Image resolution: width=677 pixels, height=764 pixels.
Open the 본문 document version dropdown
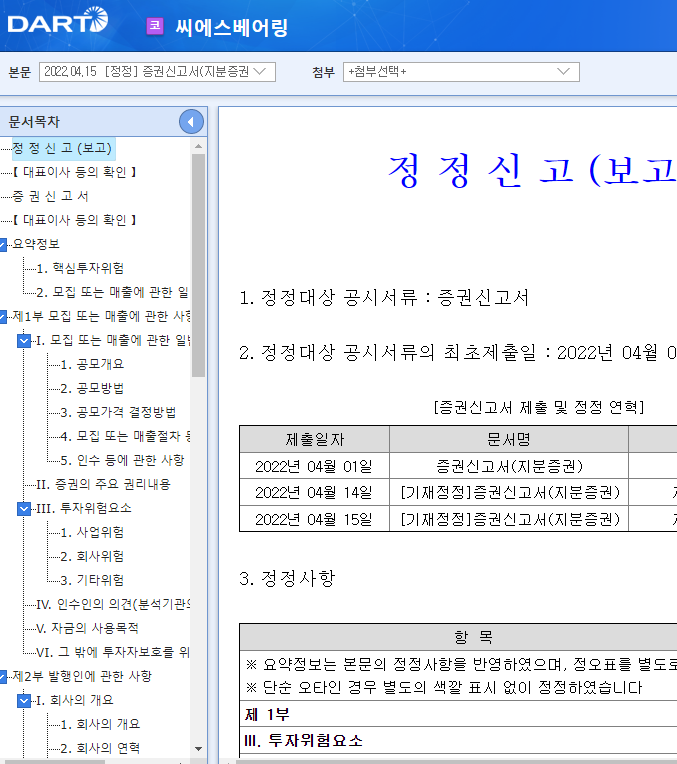click(x=157, y=72)
